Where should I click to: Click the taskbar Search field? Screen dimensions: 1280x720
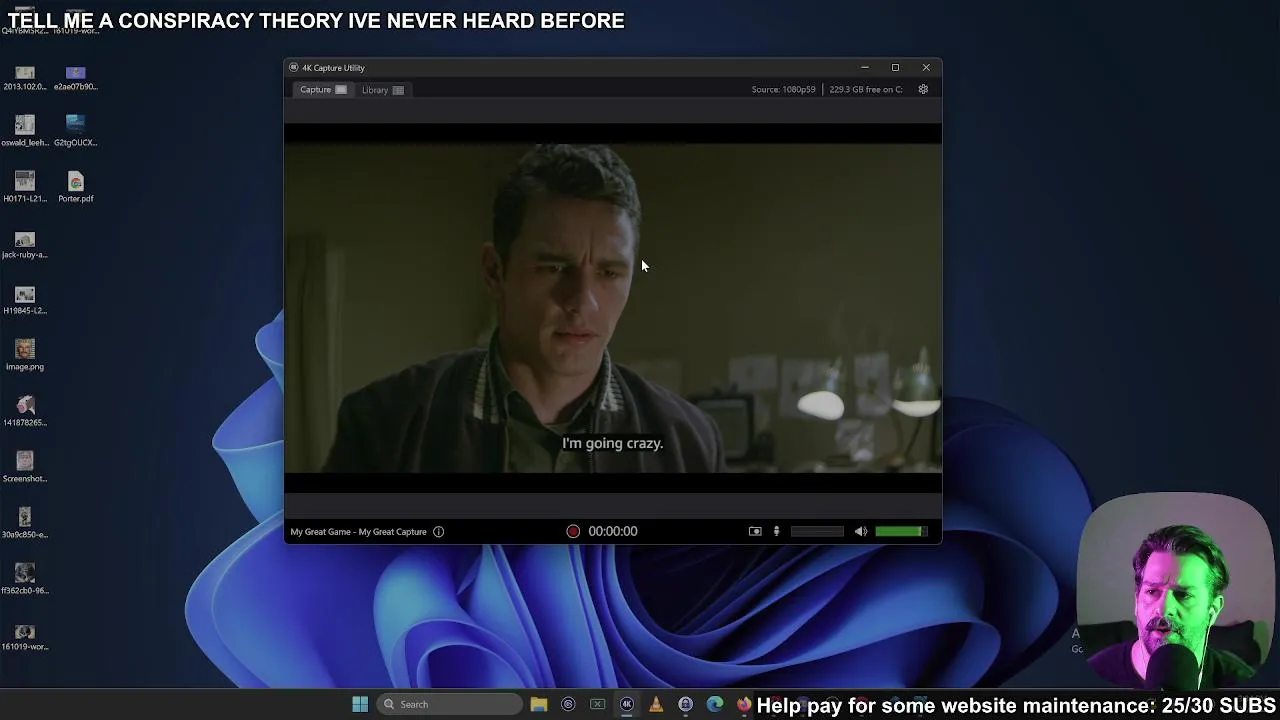(x=450, y=704)
